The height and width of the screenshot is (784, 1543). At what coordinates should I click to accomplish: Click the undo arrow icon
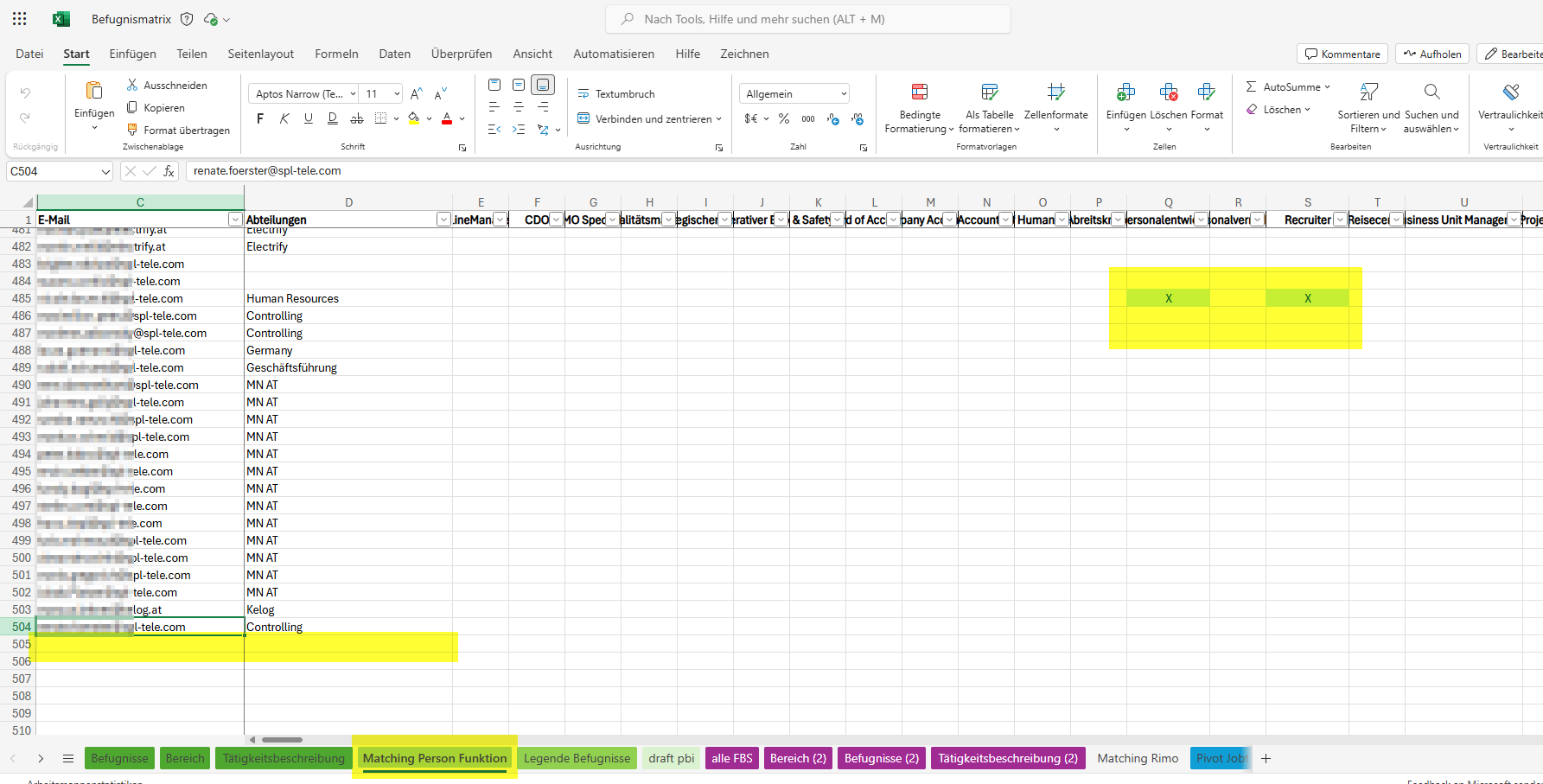[x=25, y=93]
